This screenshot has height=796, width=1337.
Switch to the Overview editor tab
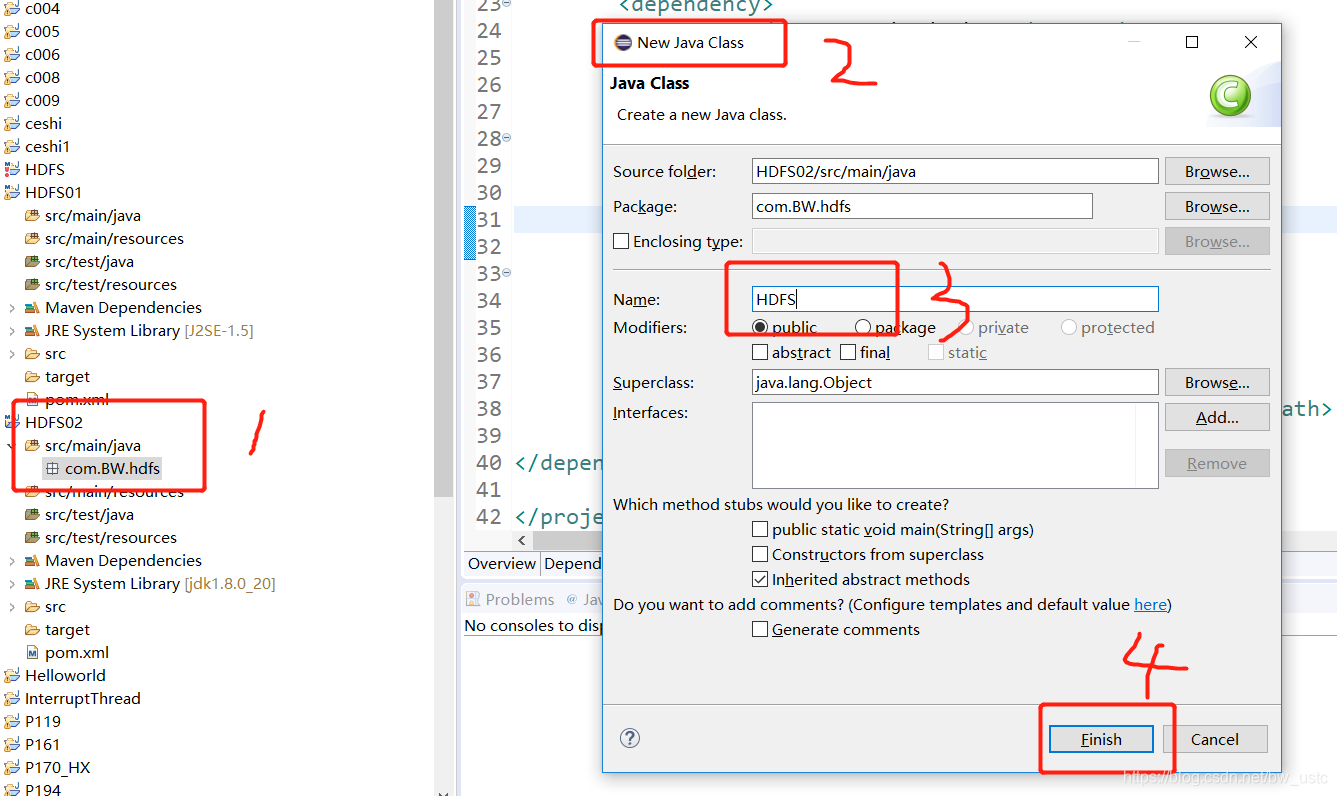point(502,563)
